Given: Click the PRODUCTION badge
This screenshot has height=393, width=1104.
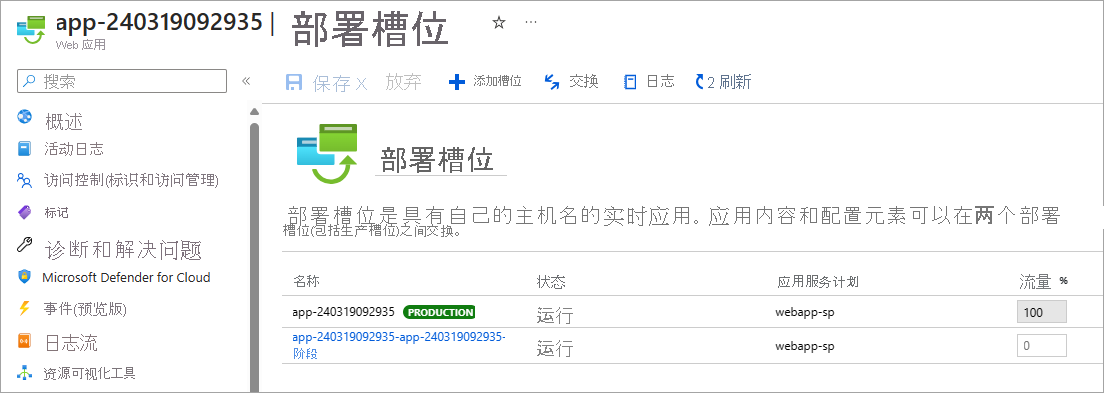Looking at the screenshot, I should coord(439,312).
